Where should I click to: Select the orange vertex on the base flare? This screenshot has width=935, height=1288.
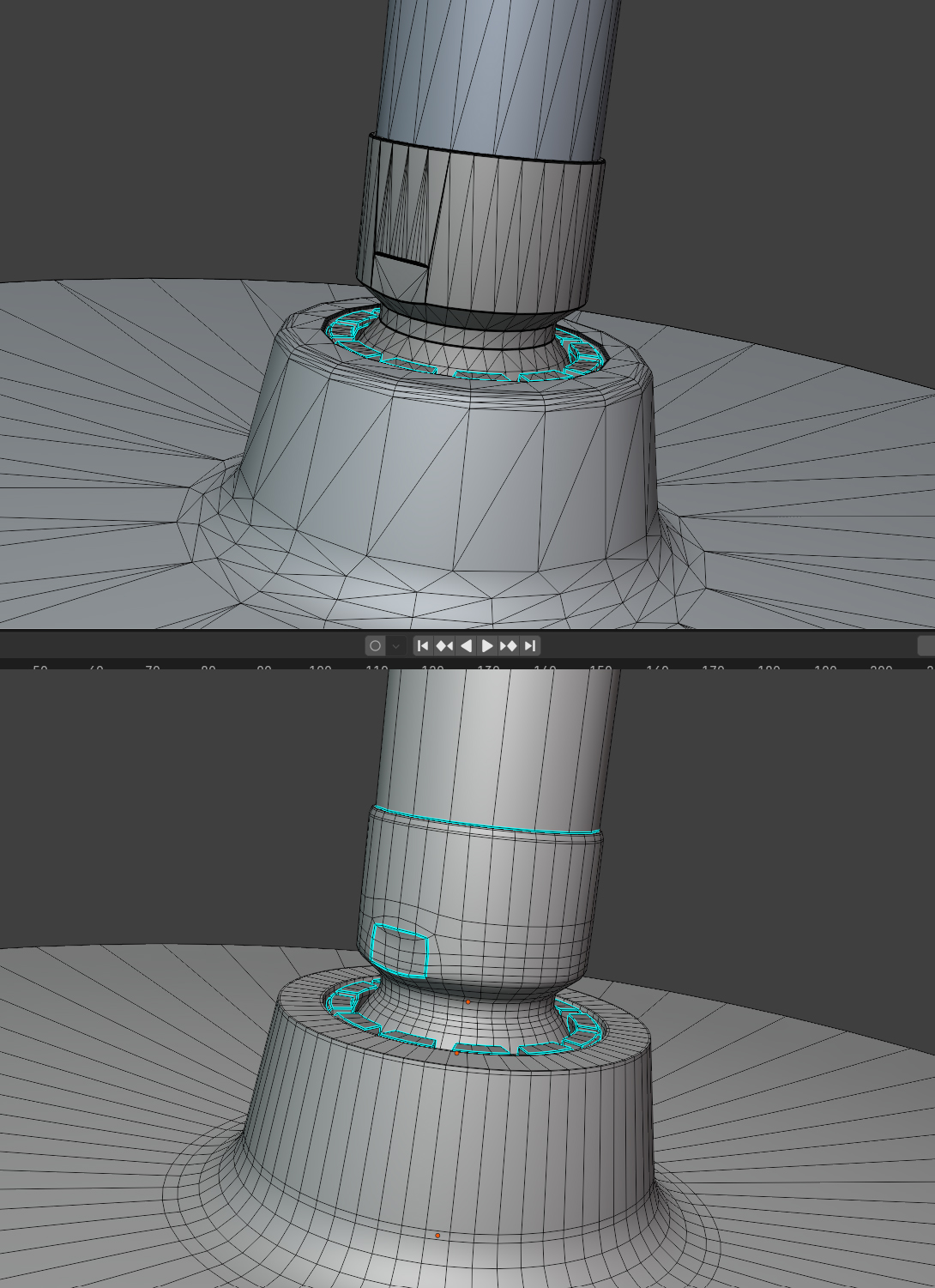point(437,1236)
